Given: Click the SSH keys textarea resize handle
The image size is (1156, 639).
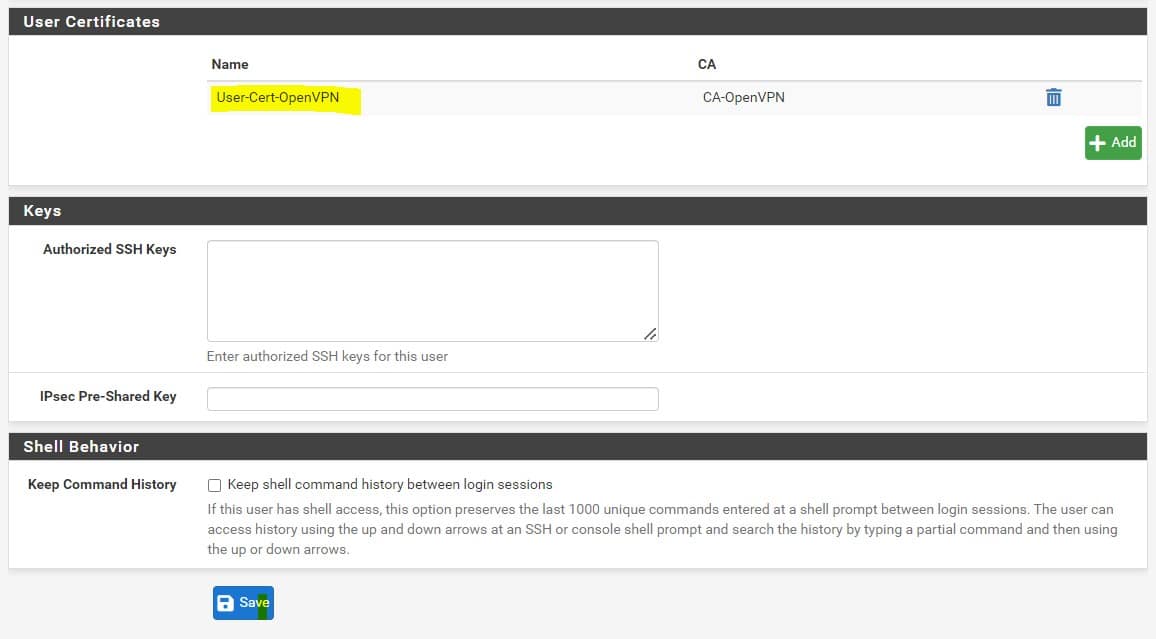Looking at the screenshot, I should coord(650,334).
